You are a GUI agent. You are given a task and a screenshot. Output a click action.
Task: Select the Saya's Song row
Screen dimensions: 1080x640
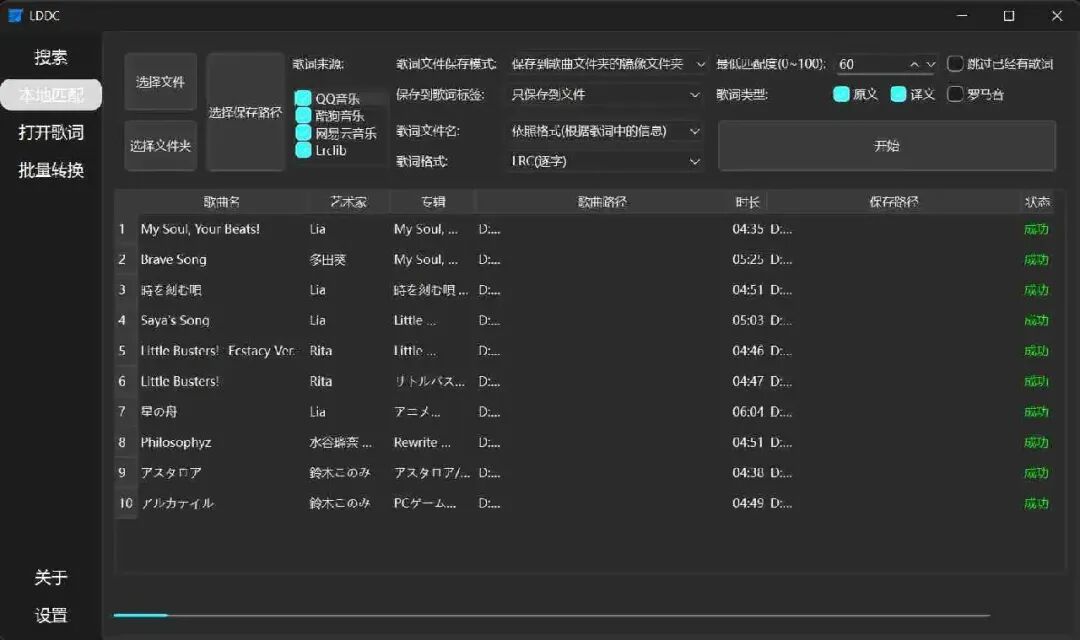[x=584, y=320]
